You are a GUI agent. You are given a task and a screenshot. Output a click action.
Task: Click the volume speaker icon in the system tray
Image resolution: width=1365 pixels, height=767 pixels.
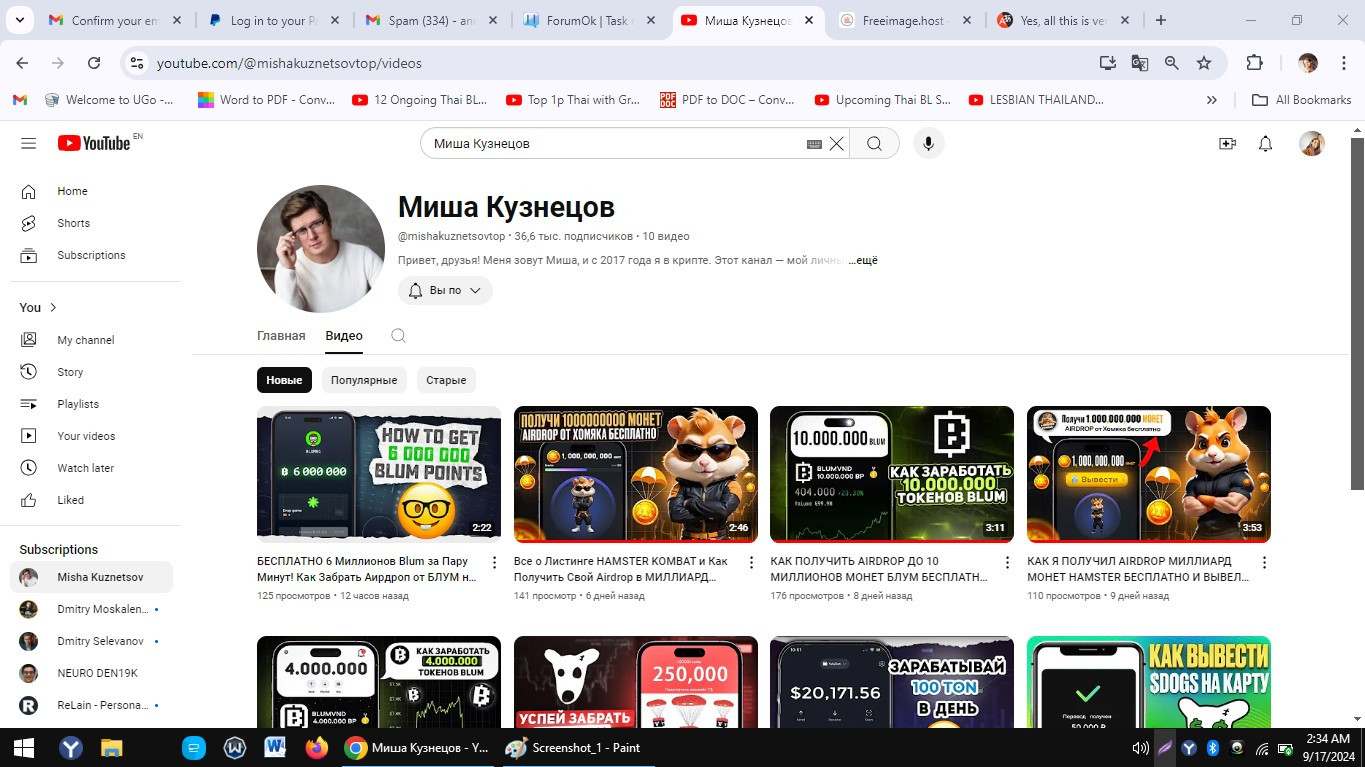click(1140, 747)
